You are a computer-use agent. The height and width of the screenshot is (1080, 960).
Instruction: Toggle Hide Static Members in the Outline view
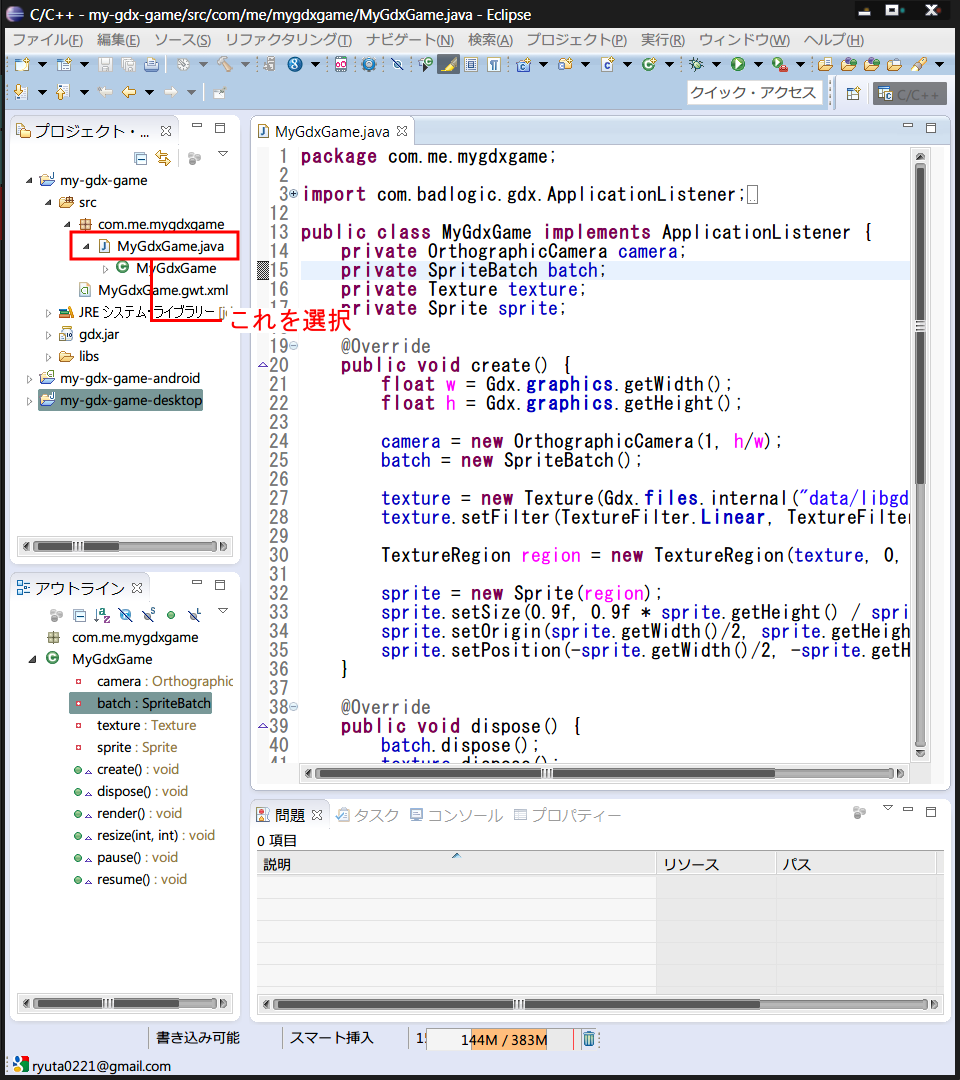[147, 615]
